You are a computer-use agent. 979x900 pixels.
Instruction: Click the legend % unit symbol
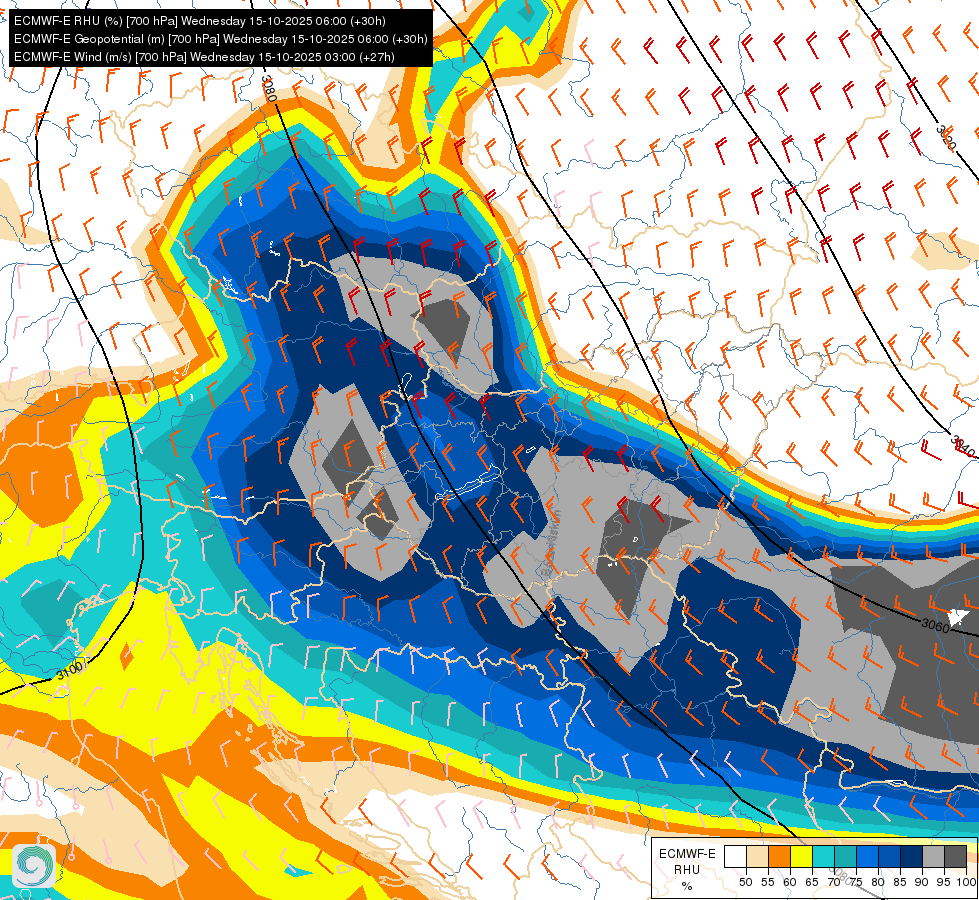coord(687,886)
